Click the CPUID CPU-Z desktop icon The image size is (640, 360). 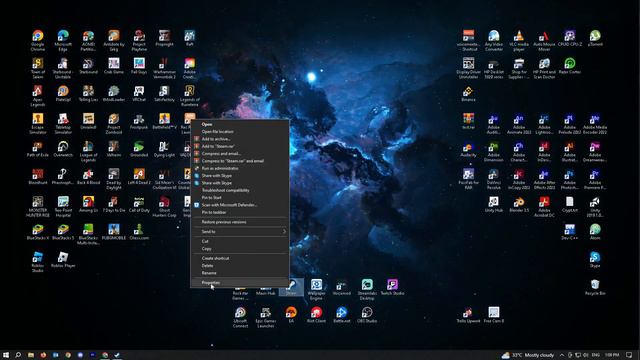(570, 38)
